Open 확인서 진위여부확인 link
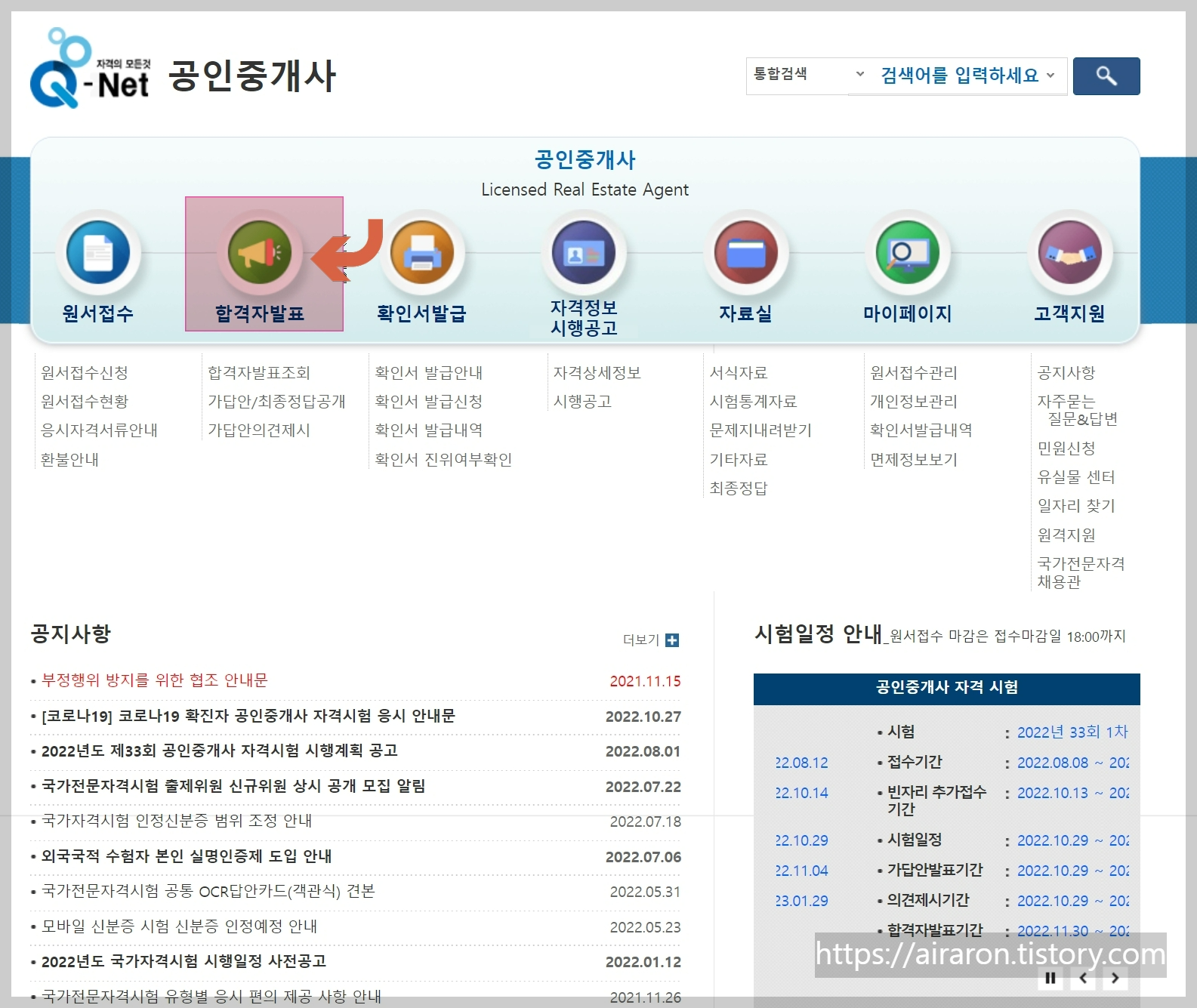 click(x=443, y=459)
